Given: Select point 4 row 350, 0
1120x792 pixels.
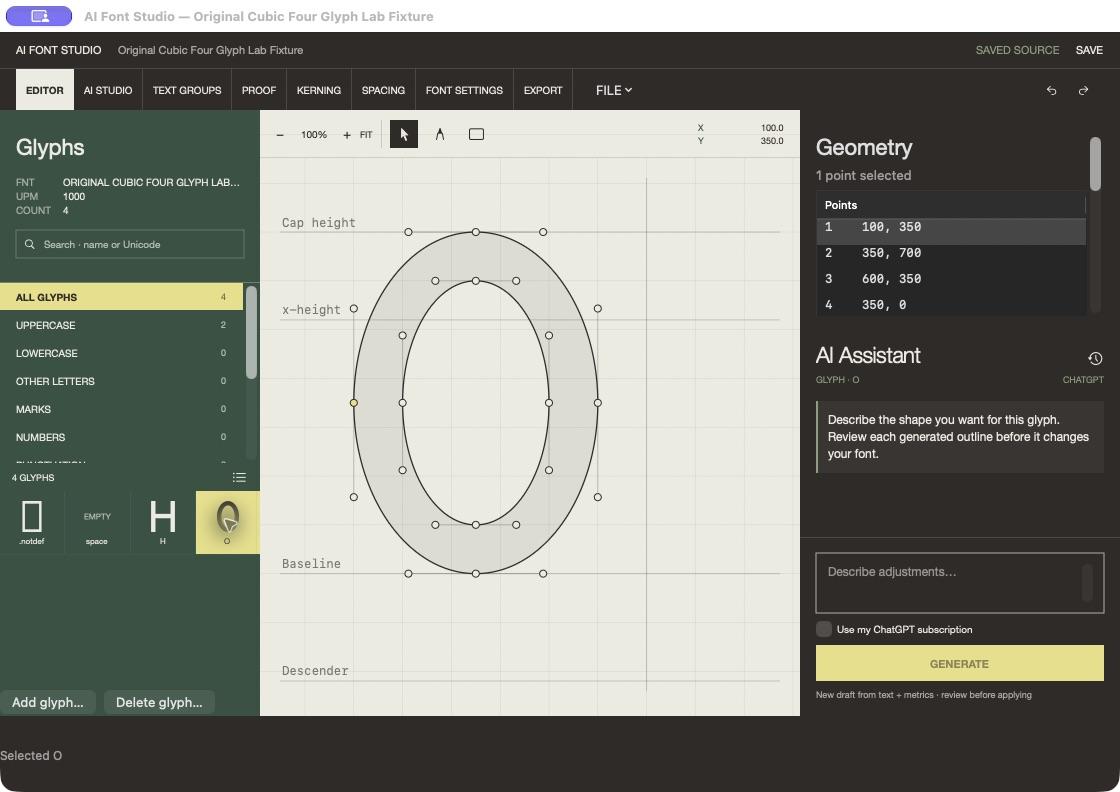Looking at the screenshot, I should click(x=951, y=304).
